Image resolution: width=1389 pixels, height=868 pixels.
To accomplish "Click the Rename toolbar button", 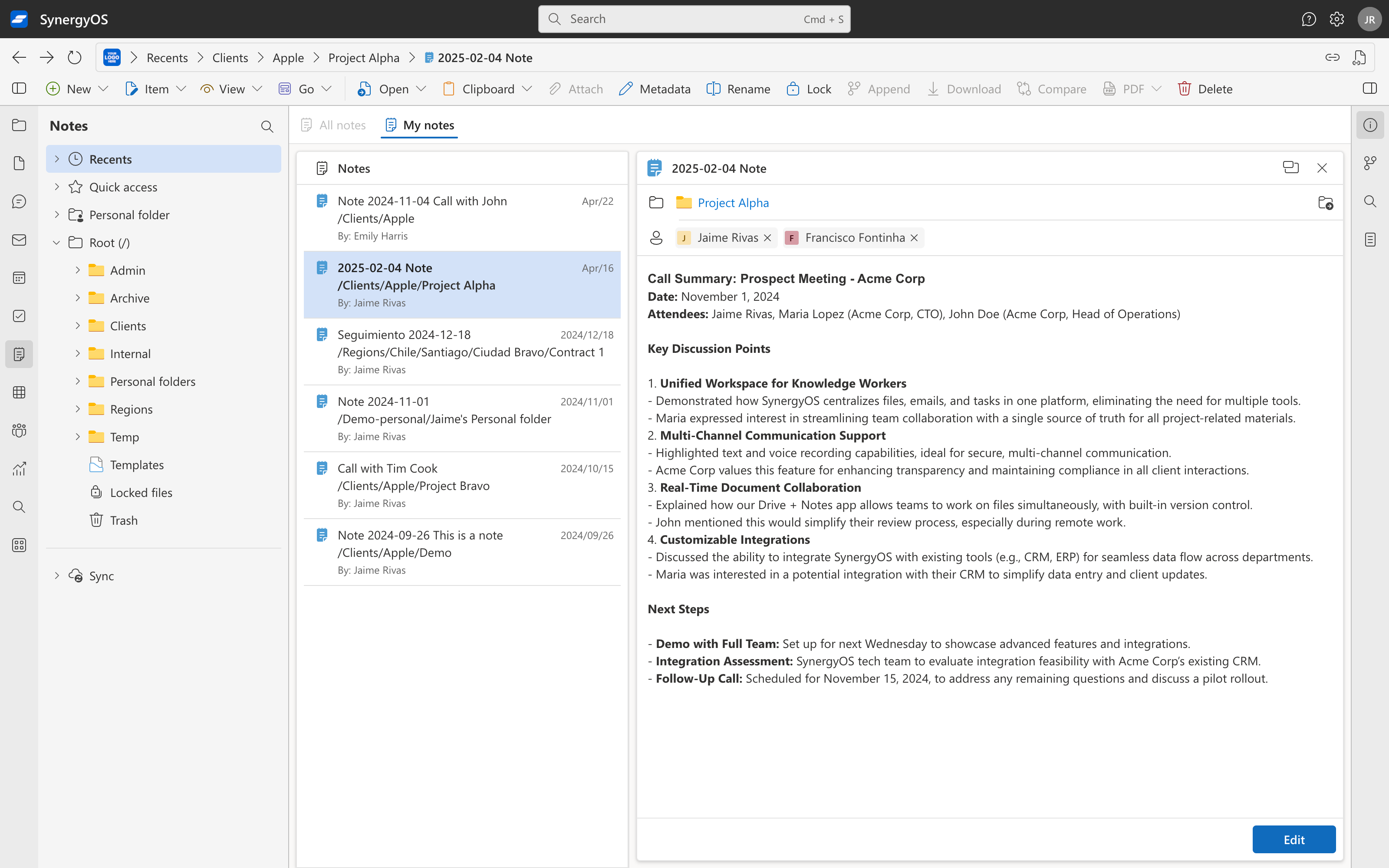I will tap(738, 89).
